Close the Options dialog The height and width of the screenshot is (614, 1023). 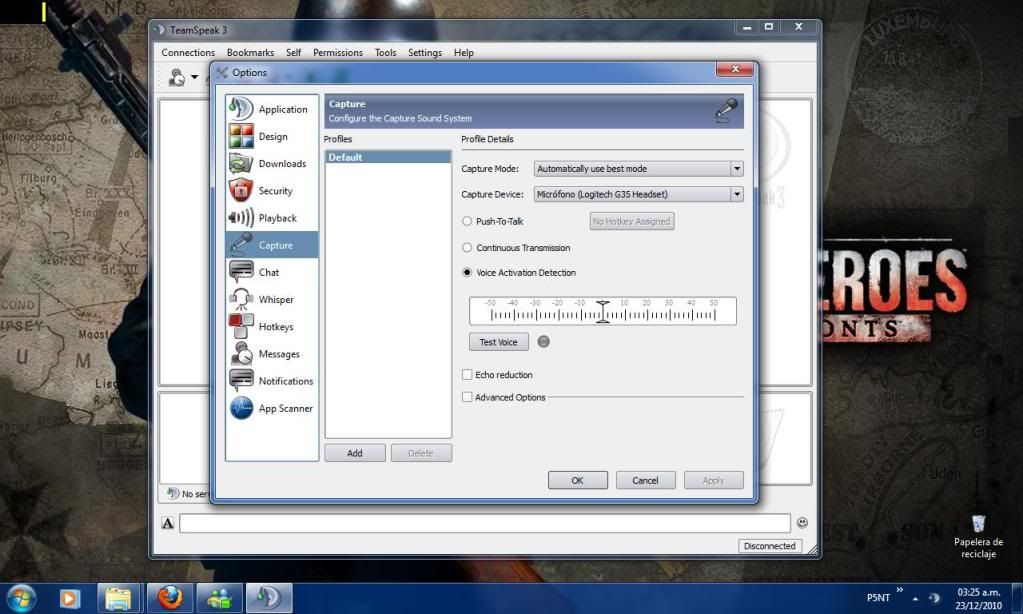pos(735,69)
